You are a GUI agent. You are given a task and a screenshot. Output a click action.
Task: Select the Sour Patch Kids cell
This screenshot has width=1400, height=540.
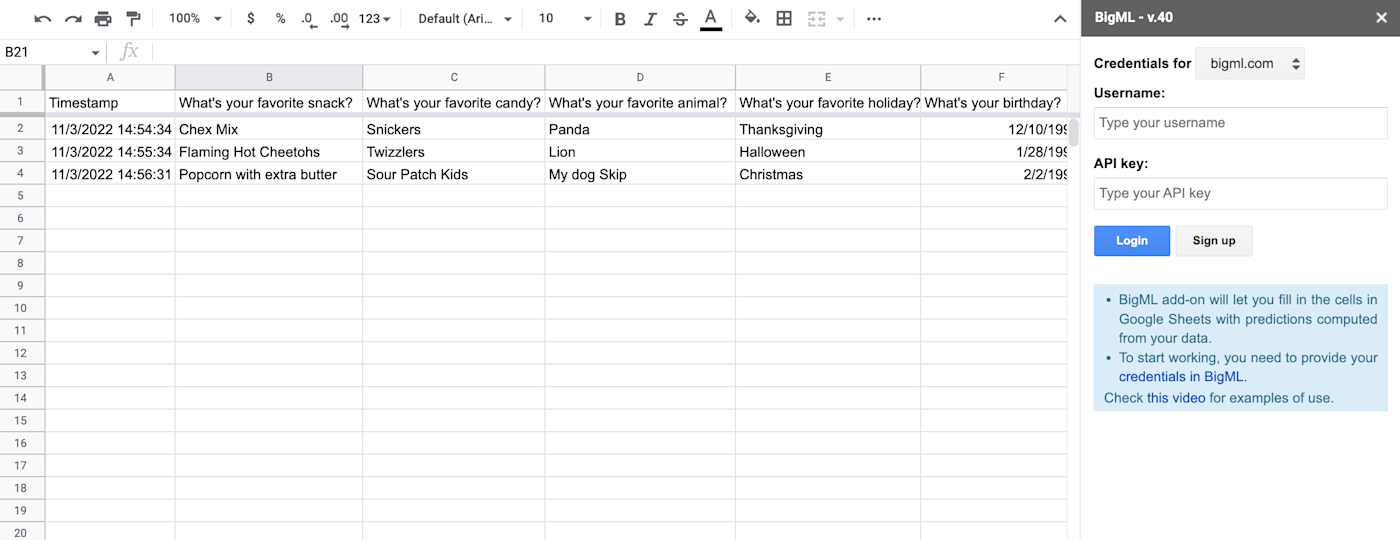[x=454, y=174]
